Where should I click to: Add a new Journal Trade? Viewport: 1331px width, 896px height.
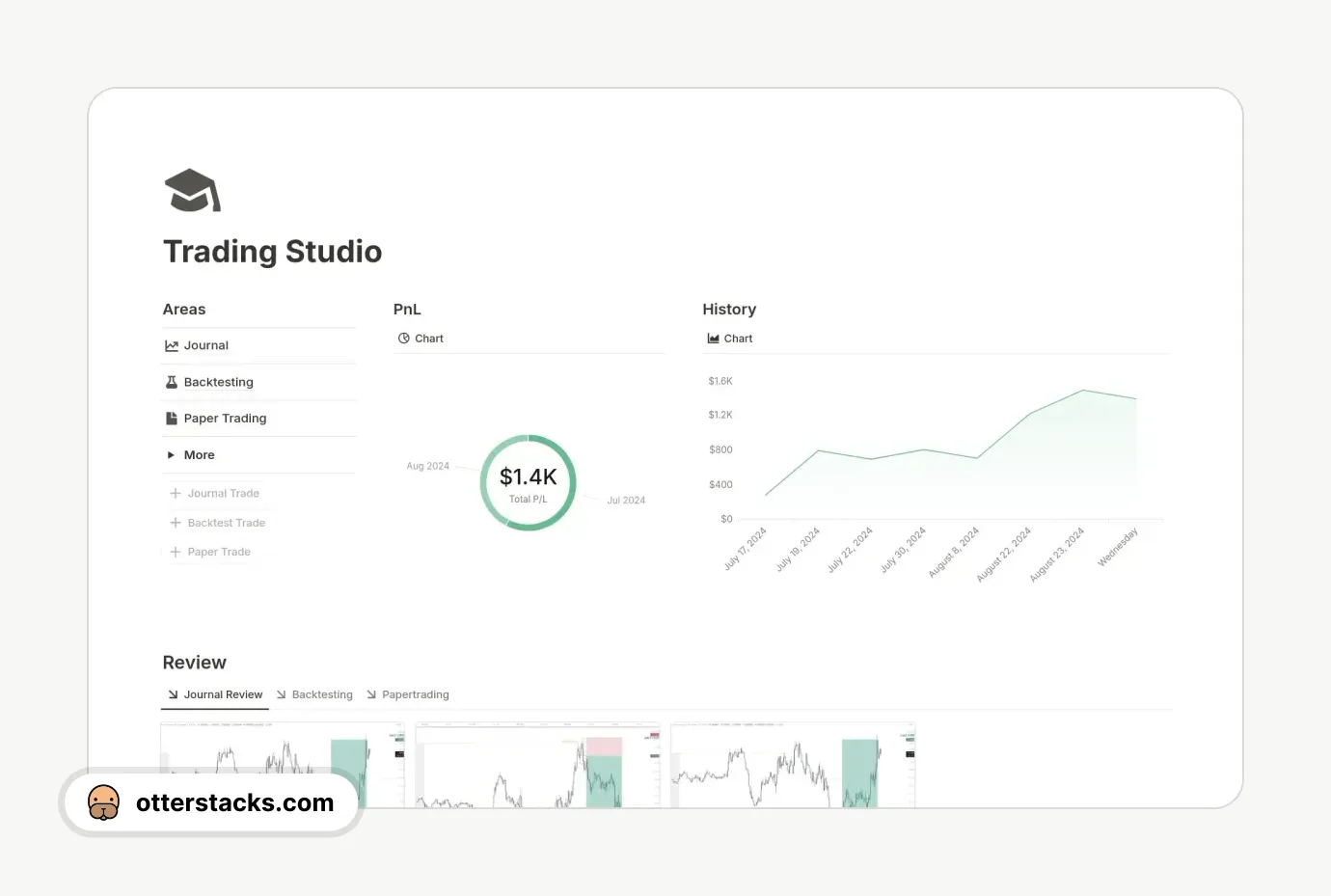224,493
